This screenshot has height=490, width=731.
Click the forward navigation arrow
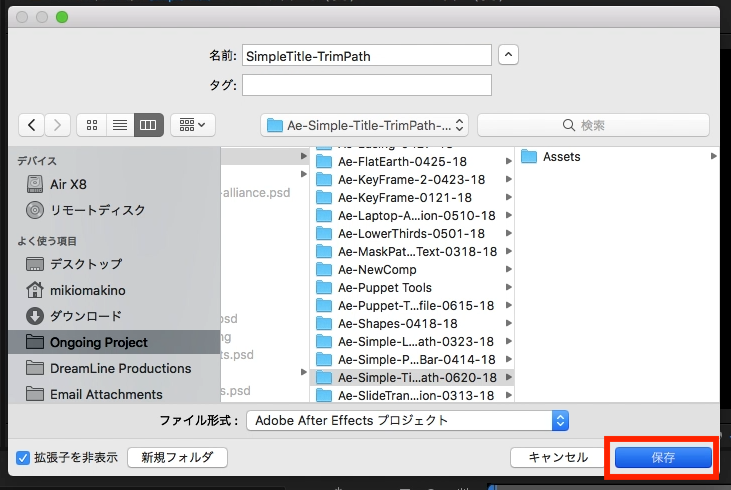coord(59,125)
